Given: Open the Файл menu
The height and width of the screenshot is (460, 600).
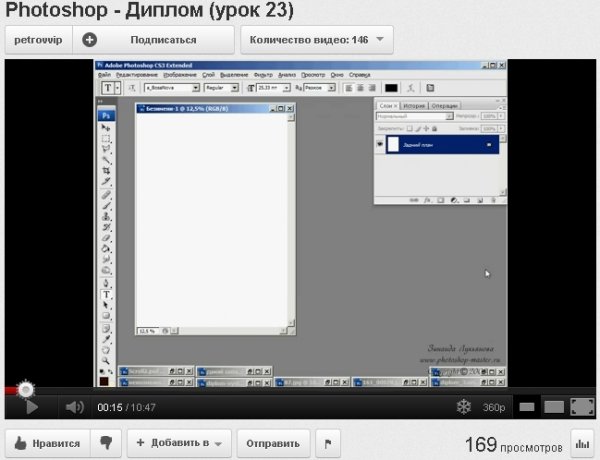Looking at the screenshot, I should pyautogui.click(x=104, y=75).
